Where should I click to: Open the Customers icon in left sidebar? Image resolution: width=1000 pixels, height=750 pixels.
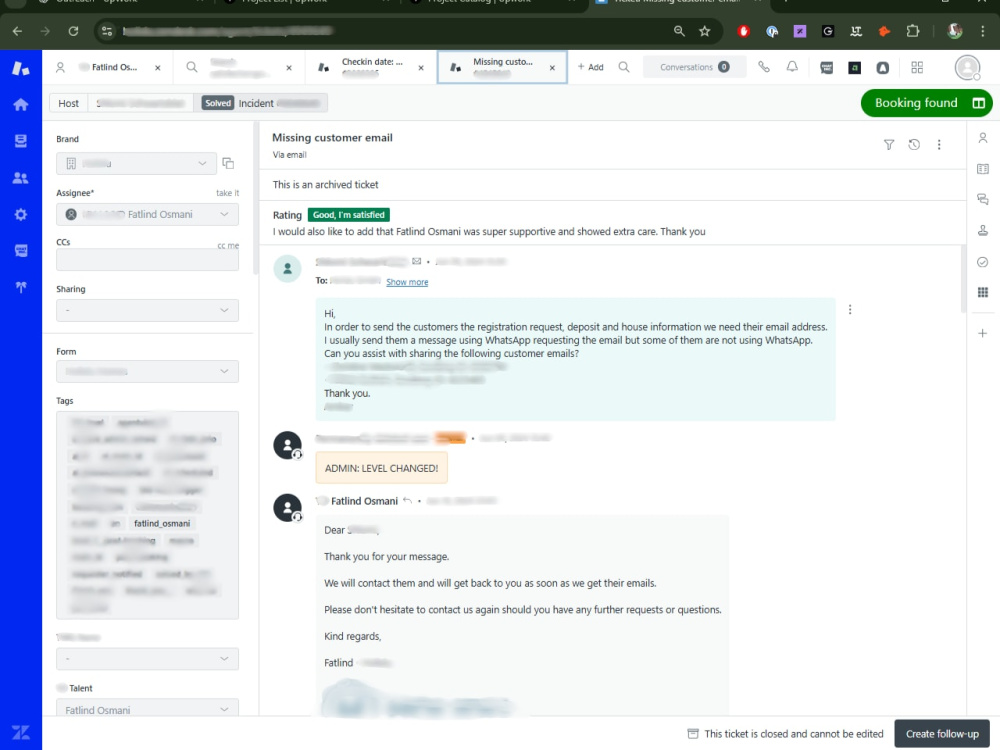20,178
